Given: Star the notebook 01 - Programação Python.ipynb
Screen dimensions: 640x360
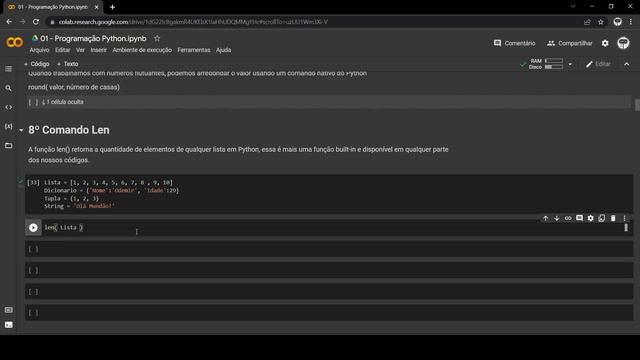Looking at the screenshot, I should click(x=157, y=38).
